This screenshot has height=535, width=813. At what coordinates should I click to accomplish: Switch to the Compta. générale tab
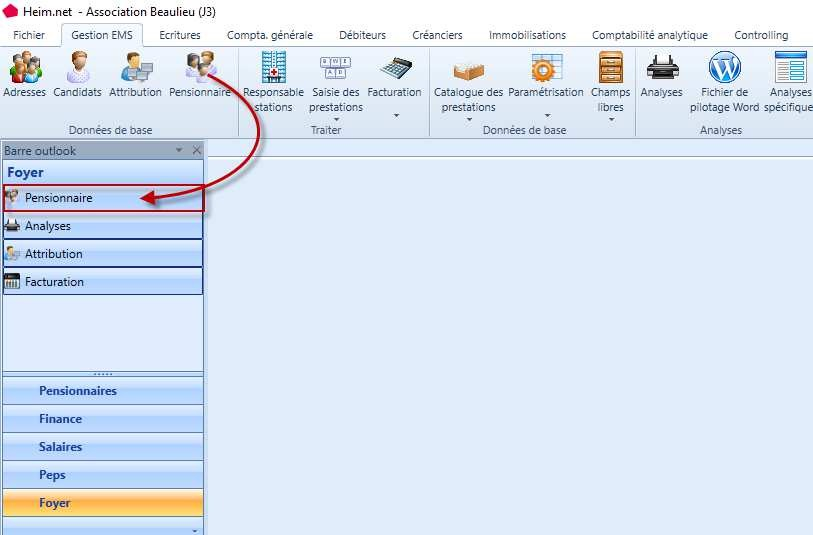270,35
